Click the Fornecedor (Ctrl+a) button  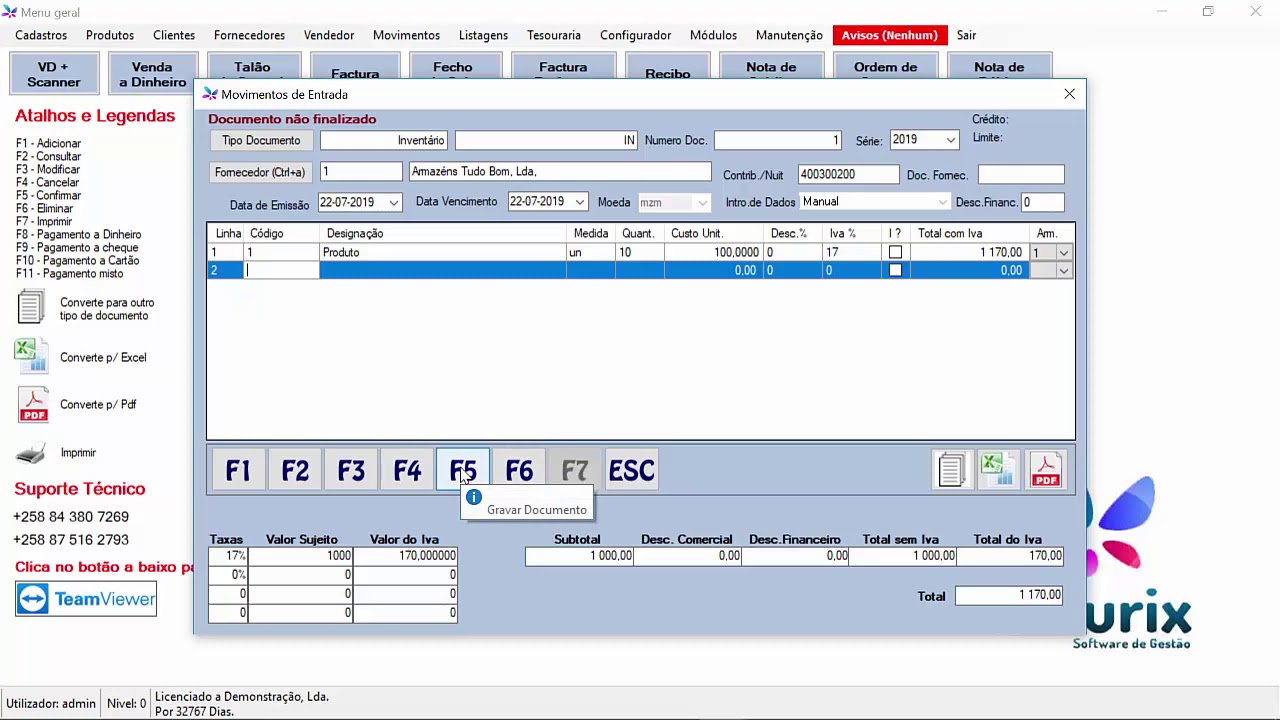click(x=260, y=173)
